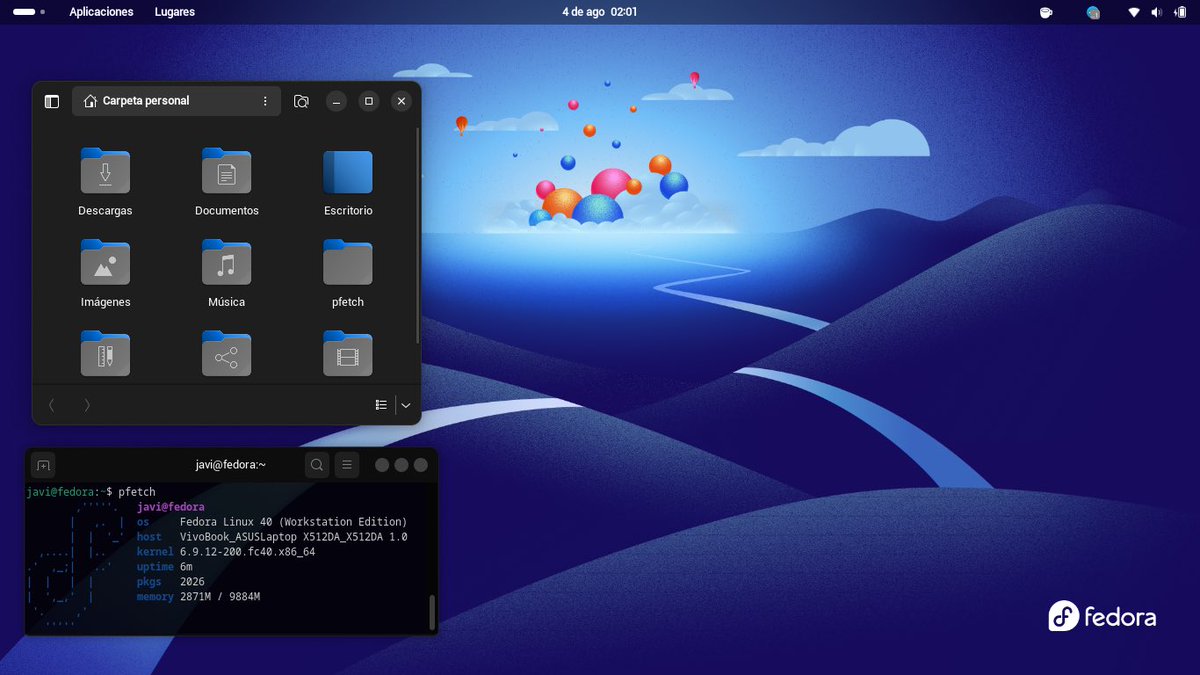Screen dimensions: 1200x675
Task: Expand the view options chevron in Files
Action: tap(406, 404)
